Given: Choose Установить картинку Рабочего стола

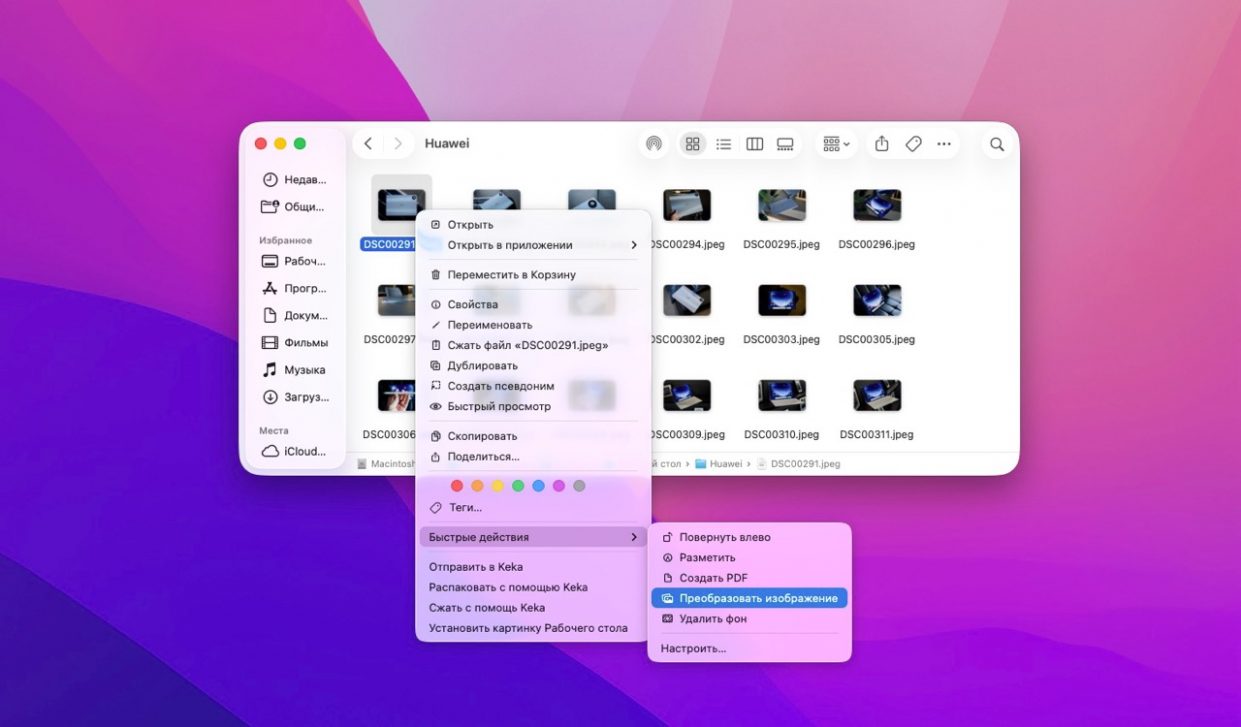Looking at the screenshot, I should coord(533,628).
